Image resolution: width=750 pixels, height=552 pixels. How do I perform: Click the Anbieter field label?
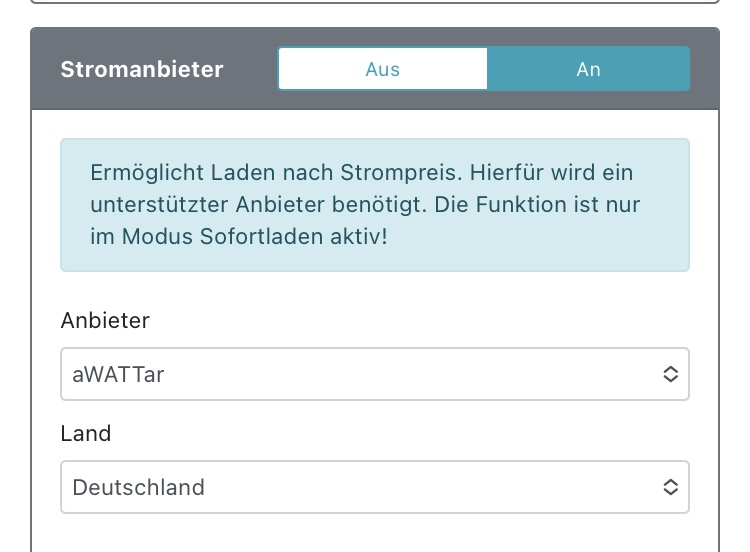coord(105,321)
